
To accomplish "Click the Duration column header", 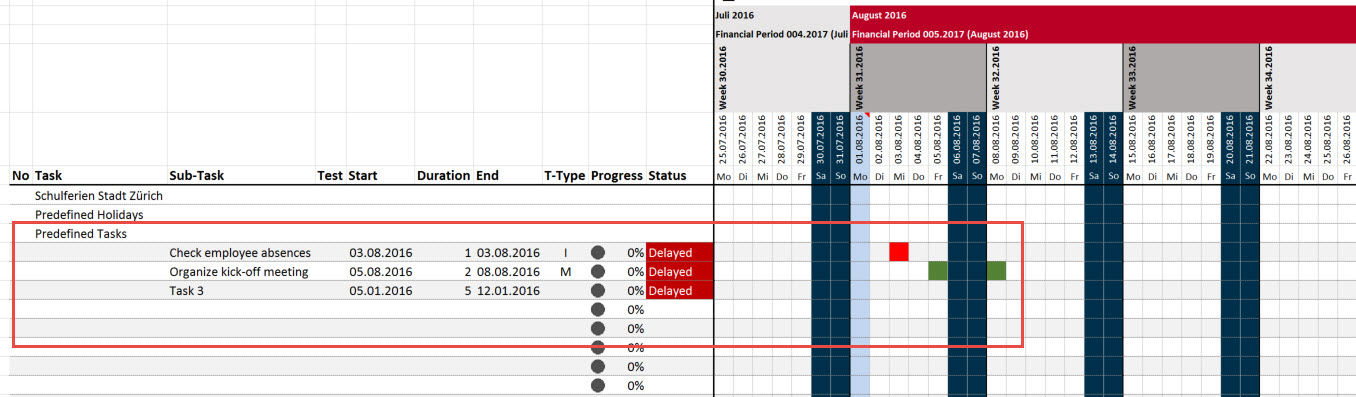I will coord(443,175).
